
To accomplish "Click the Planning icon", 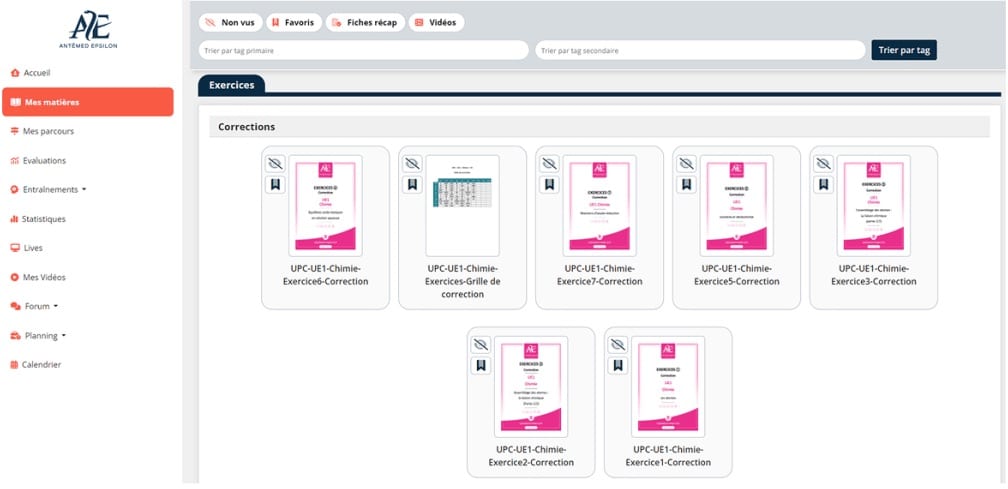I will pyautogui.click(x=16, y=335).
